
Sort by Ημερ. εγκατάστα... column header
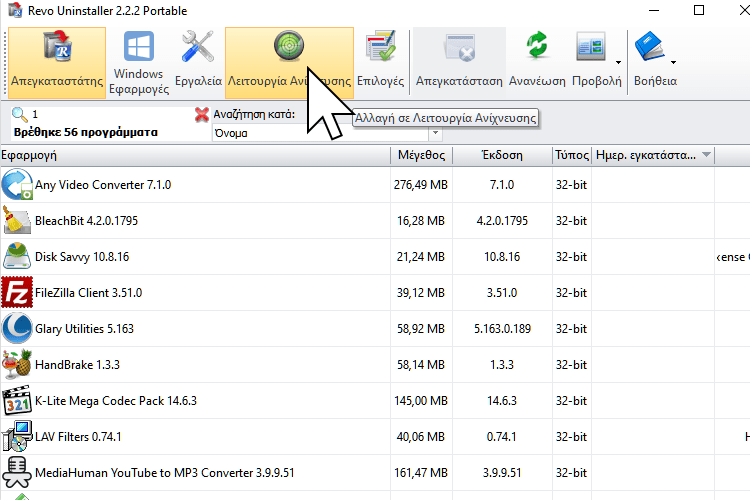click(x=653, y=156)
